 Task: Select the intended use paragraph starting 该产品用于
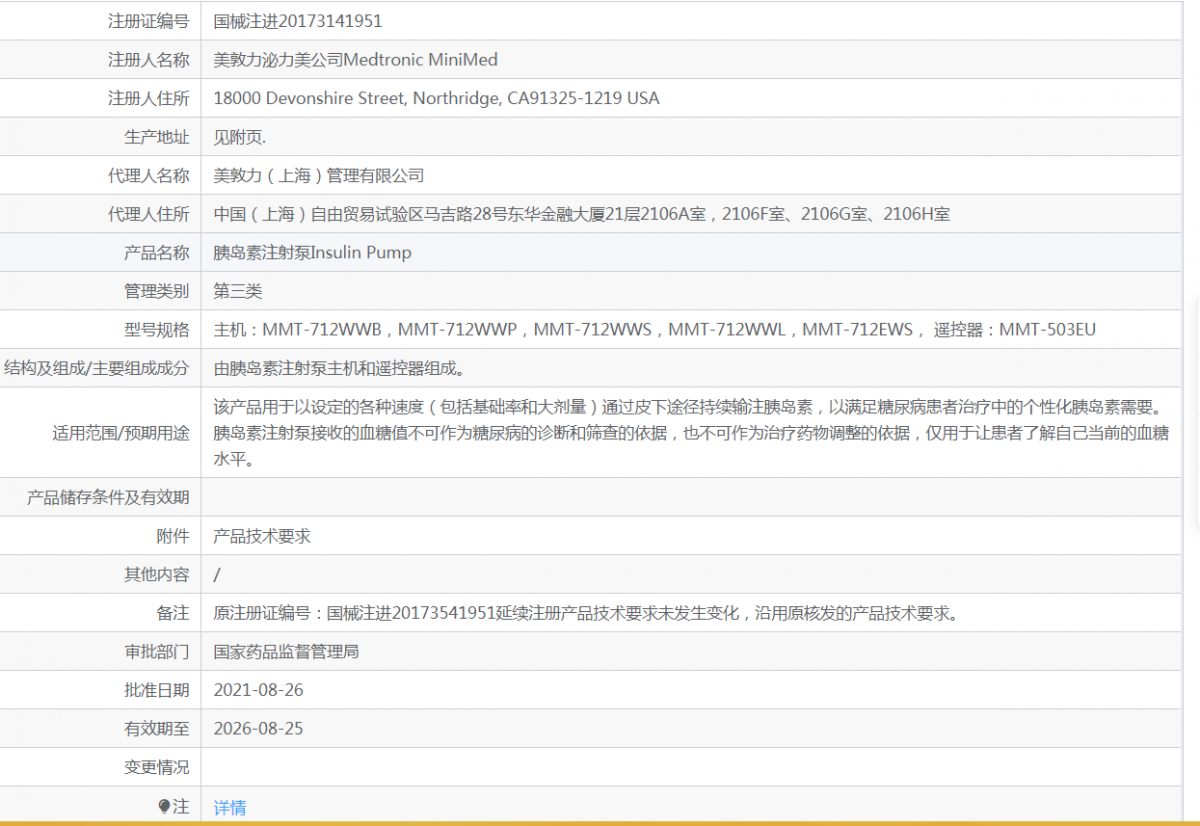tap(692, 434)
